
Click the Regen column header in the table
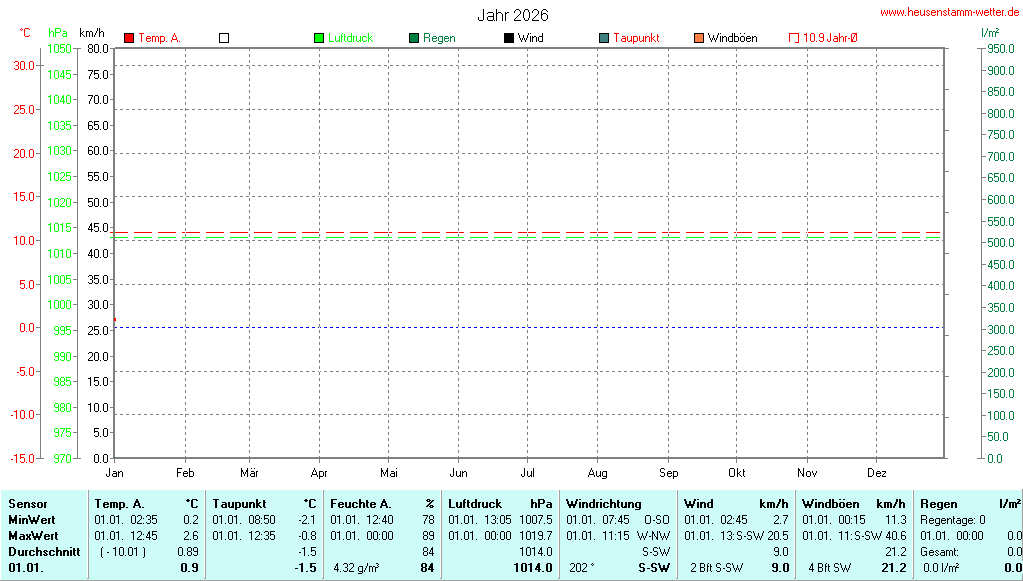coord(938,504)
